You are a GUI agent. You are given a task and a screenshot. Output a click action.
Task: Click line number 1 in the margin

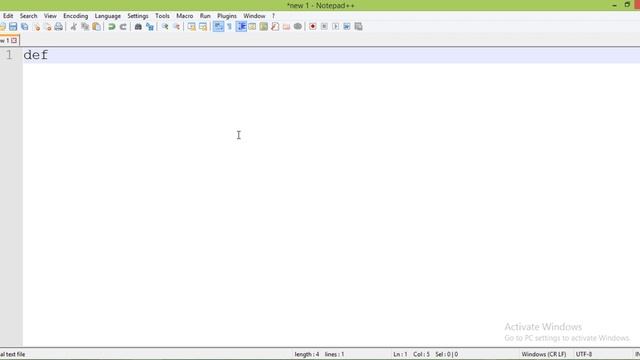coord(9,55)
